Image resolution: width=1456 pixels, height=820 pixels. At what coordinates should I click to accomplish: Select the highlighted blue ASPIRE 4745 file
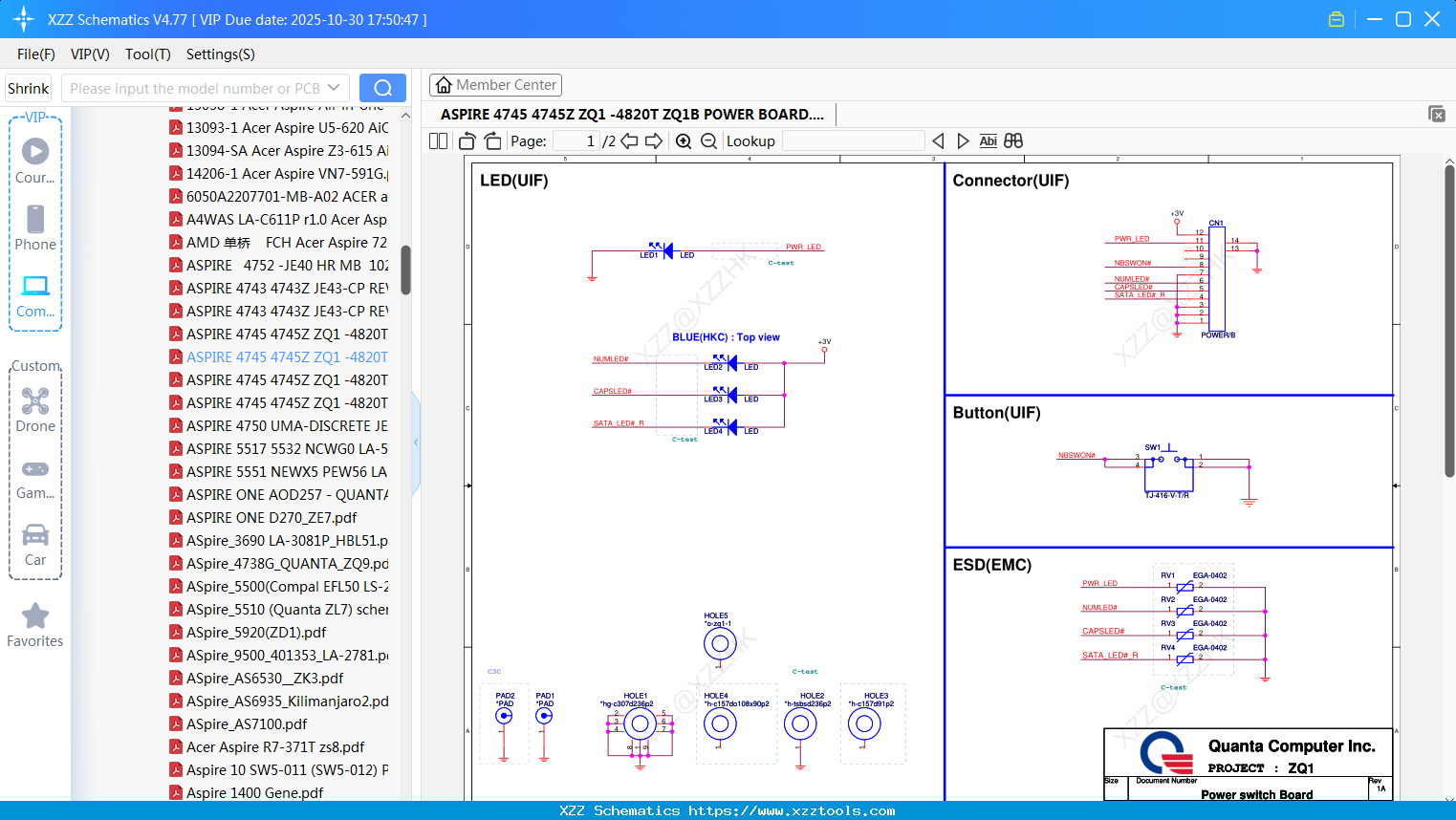tap(279, 357)
